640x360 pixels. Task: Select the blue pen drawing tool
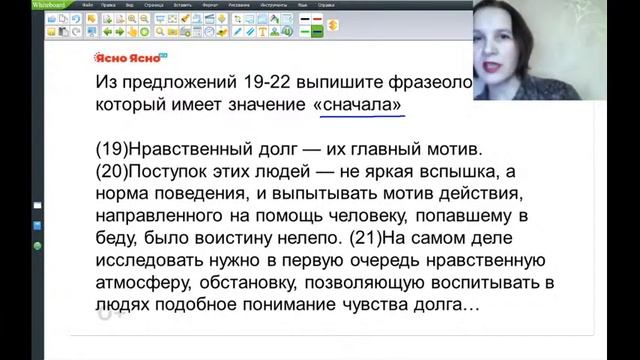(237, 31)
